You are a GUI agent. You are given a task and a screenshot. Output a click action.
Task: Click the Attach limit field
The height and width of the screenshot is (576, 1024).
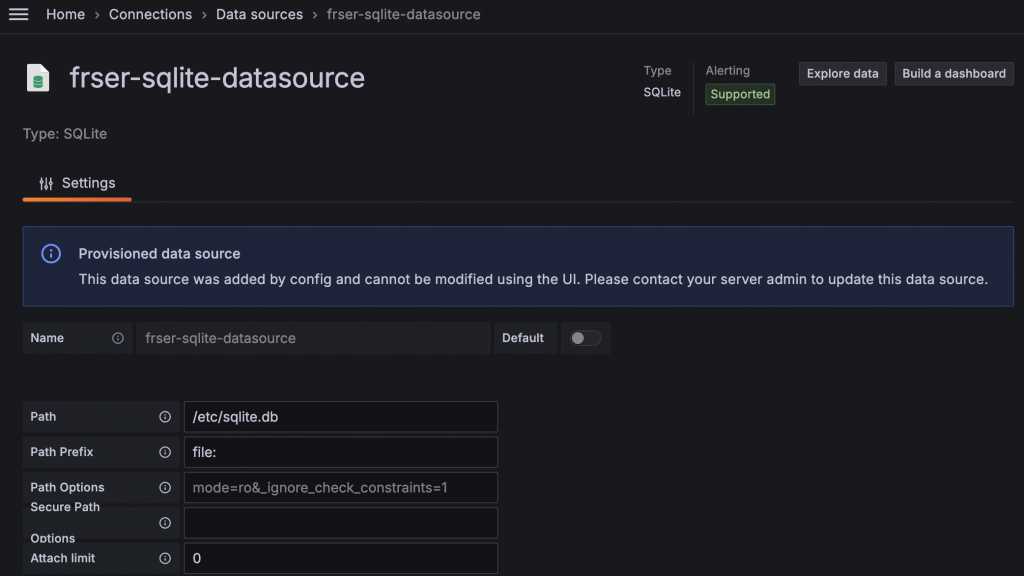coord(340,558)
